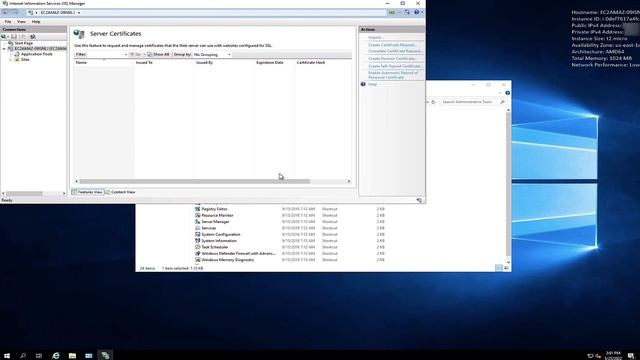Click the System Information shortcut icon
The height and width of the screenshot is (360, 640).
click(198, 241)
